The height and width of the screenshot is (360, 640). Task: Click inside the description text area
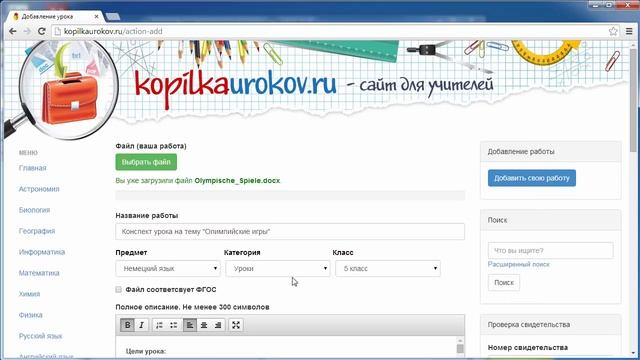[286, 348]
